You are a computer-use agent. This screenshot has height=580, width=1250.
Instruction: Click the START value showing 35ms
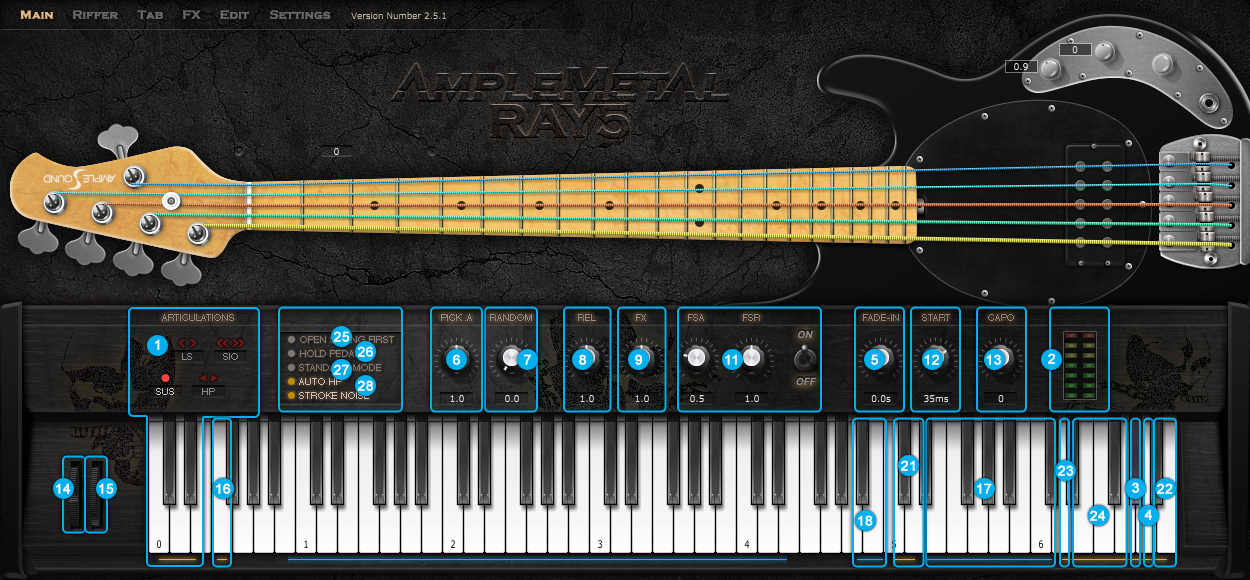click(x=937, y=399)
